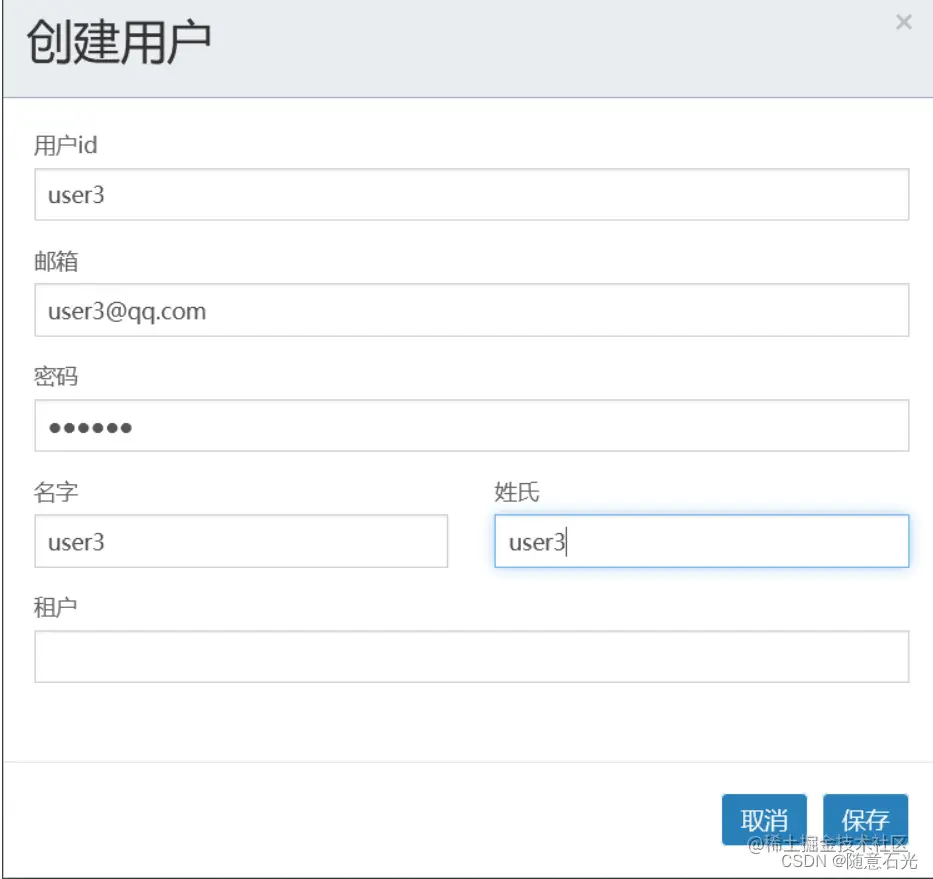
Task: Focus the 邮箱 field containing user3@qq.com
Action: pyautogui.click(x=471, y=310)
